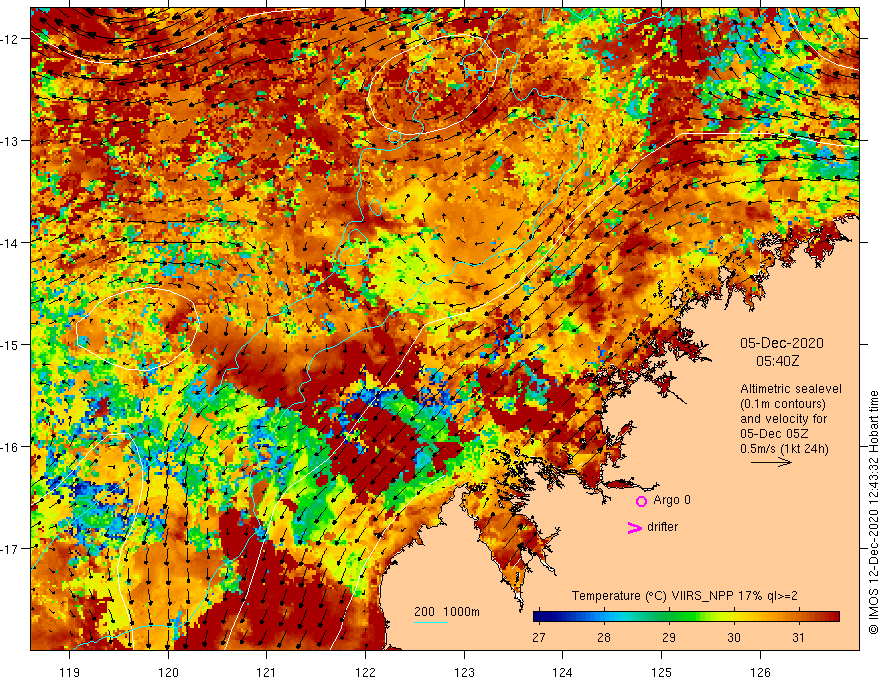Click longitude axis label 122
This screenshot has height=680, width=880.
(x=365, y=672)
